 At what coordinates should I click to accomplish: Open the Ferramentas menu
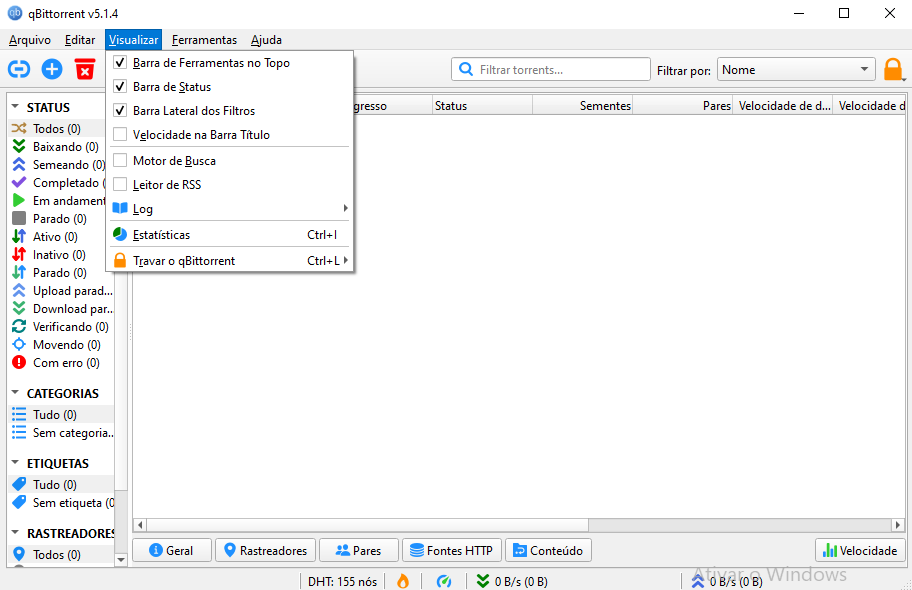point(204,40)
